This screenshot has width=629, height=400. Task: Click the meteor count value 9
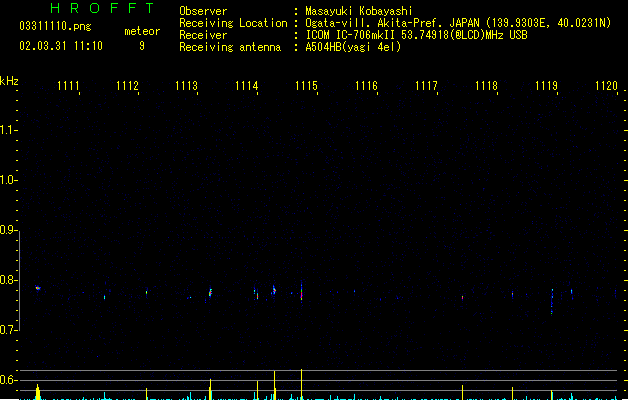(142, 46)
